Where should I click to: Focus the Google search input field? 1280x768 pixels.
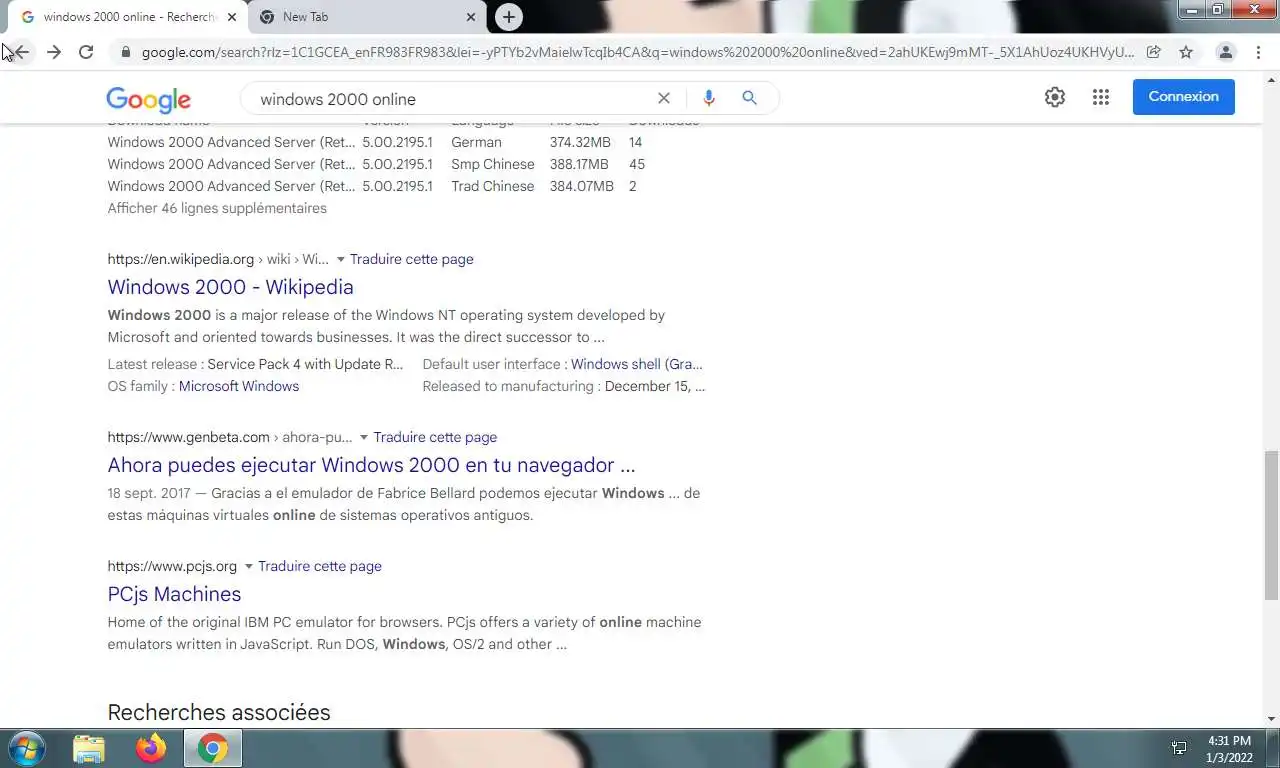(x=450, y=99)
